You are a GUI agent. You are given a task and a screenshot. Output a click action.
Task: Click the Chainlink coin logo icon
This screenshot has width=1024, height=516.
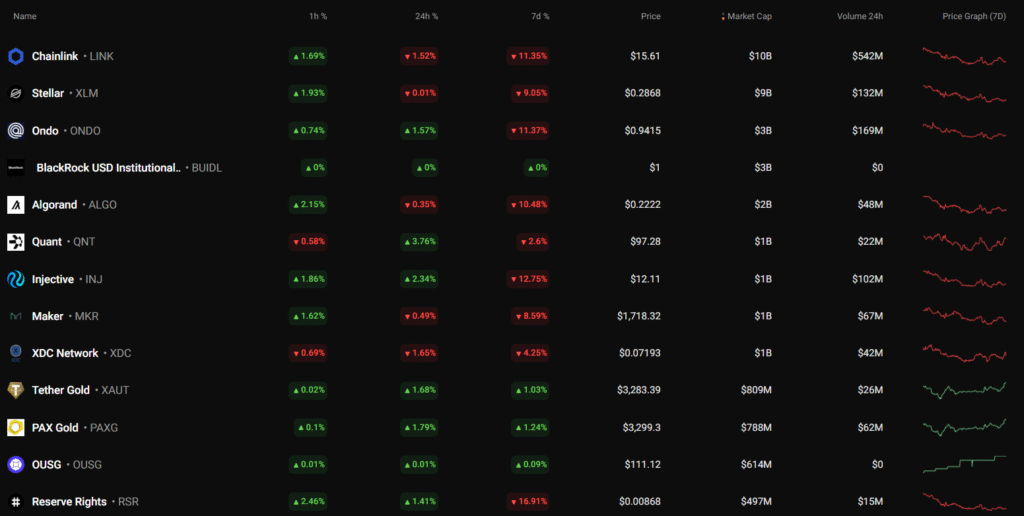pos(16,56)
